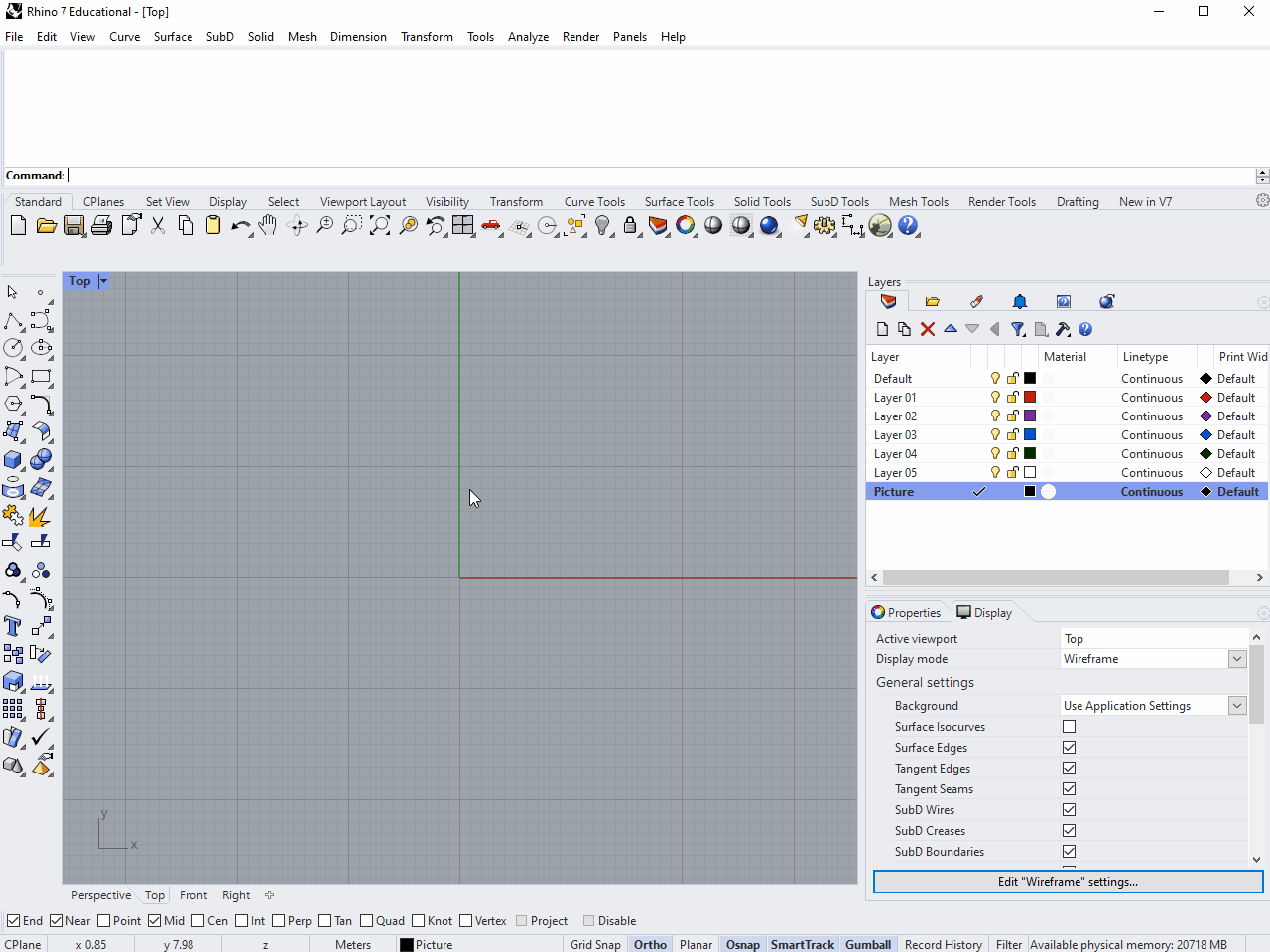Open help via the blue question icon
Image resolution: width=1270 pixels, height=952 pixels.
coord(908,226)
